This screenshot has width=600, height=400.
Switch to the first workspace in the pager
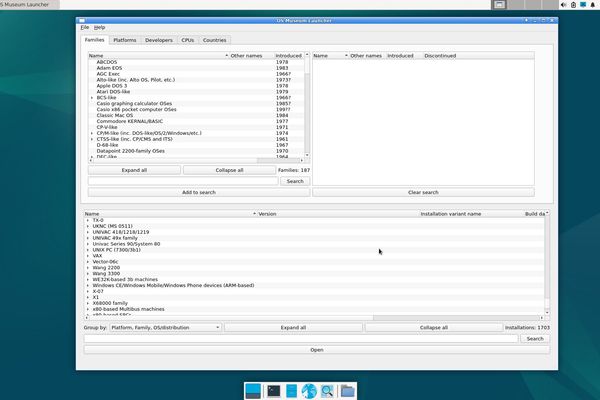(x=499, y=5)
